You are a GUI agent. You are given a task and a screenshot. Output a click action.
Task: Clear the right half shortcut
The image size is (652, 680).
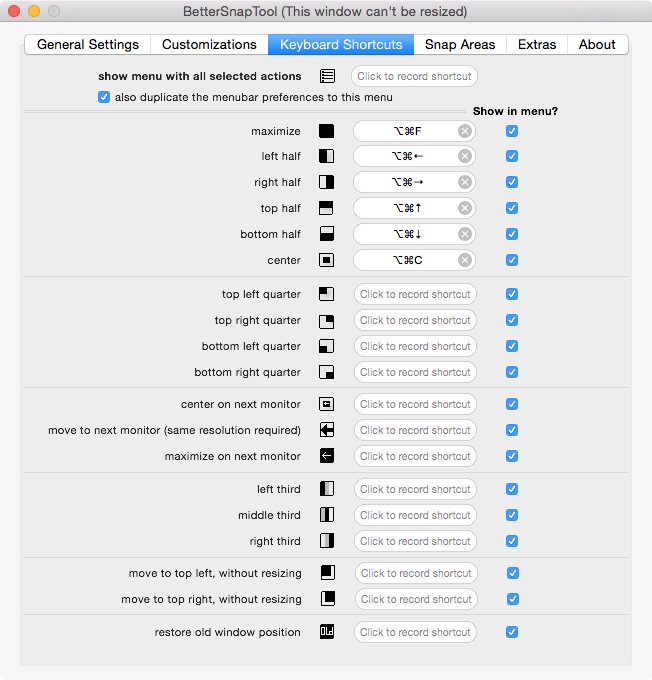tap(465, 182)
